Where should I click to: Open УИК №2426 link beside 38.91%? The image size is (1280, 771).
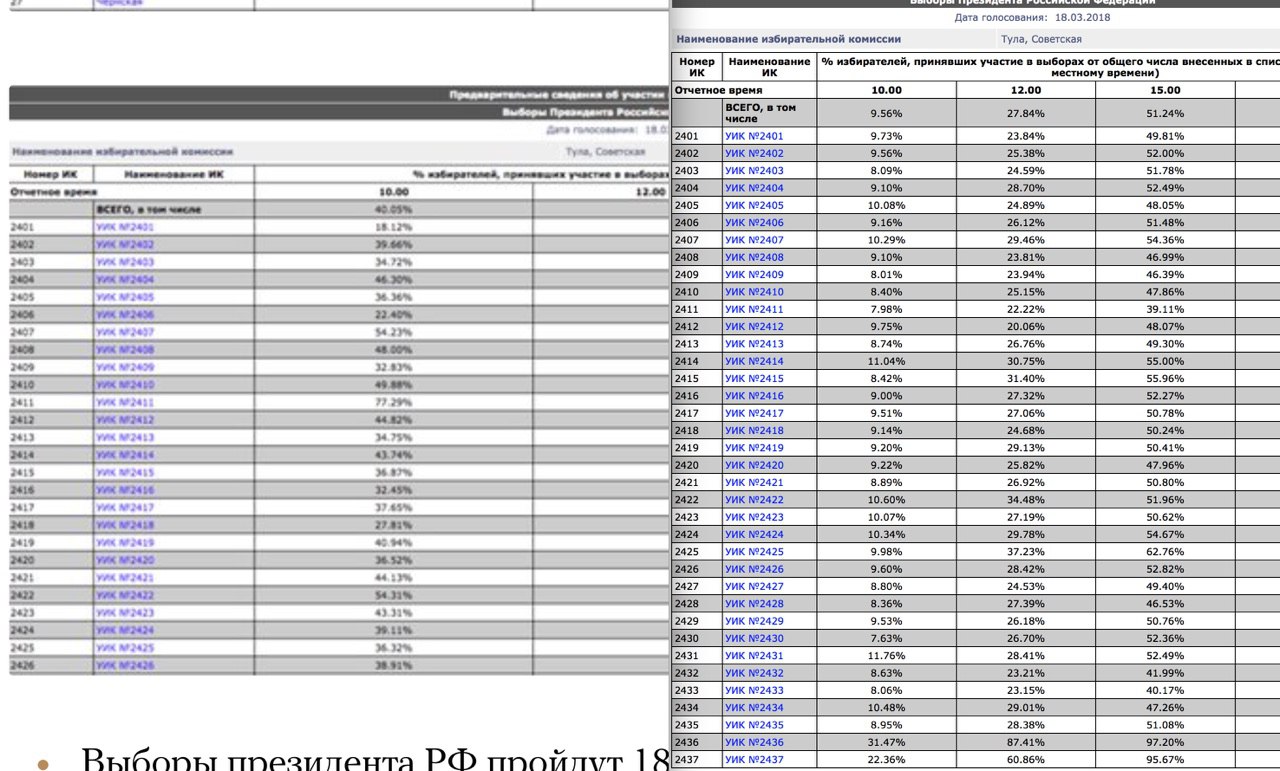(x=126, y=663)
